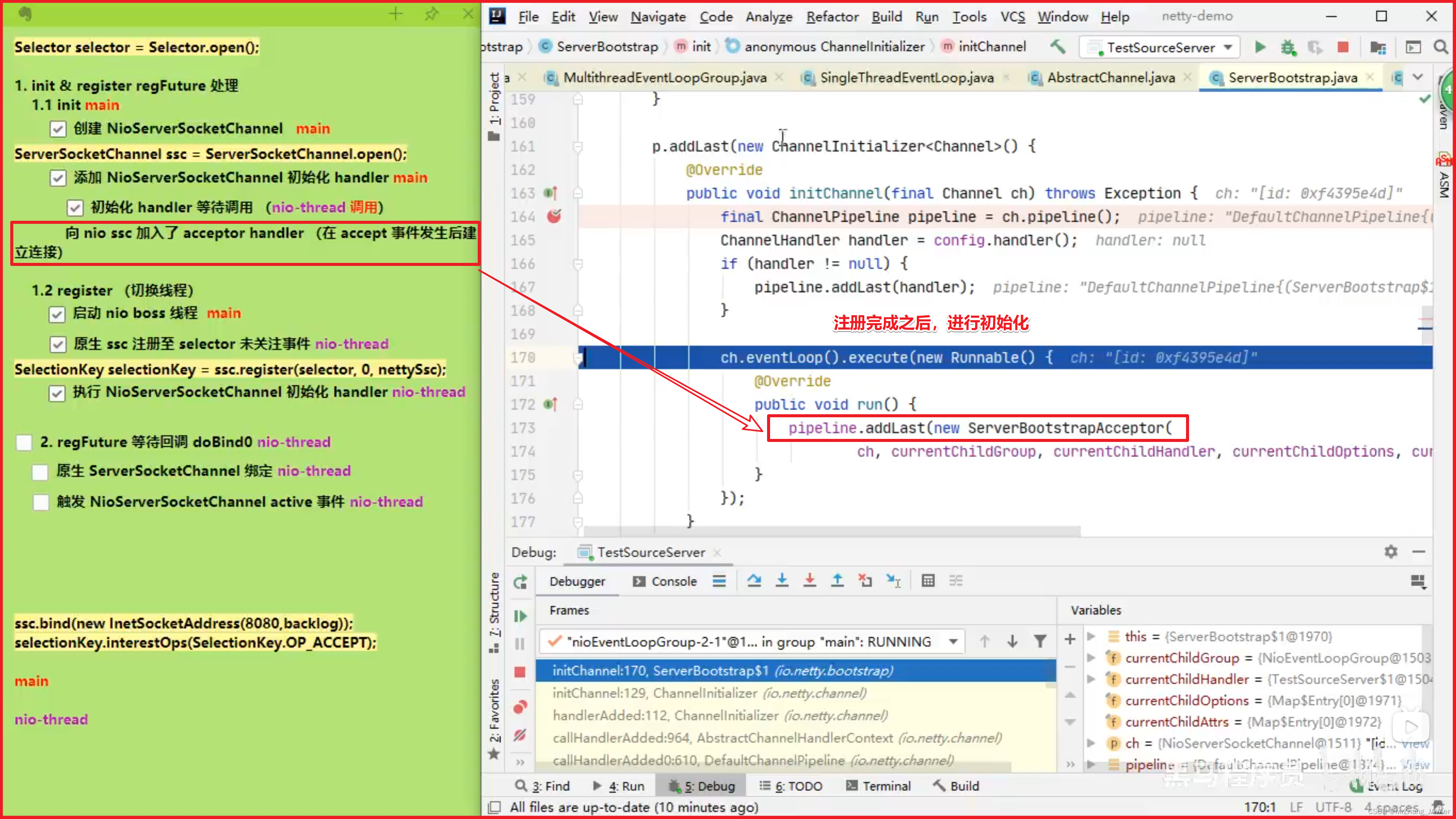
Task: Click the previous frame up arrow
Action: [x=985, y=641]
